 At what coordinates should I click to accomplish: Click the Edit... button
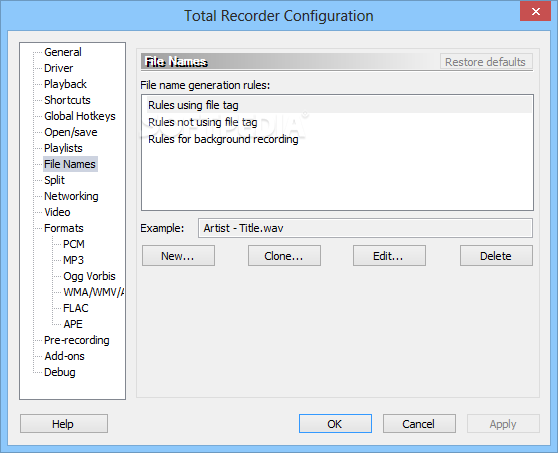tap(389, 256)
